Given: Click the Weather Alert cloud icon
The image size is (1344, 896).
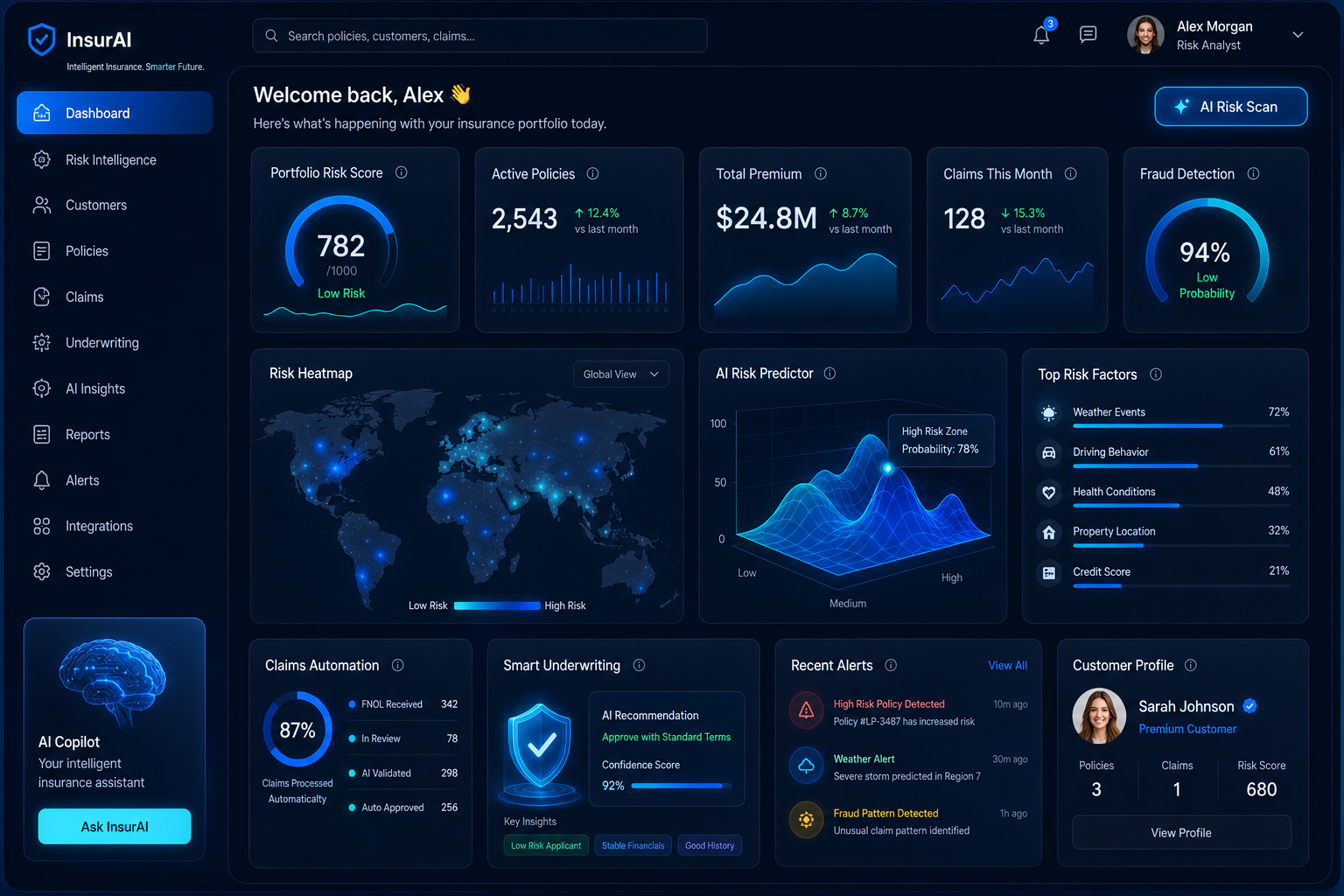Looking at the screenshot, I should (x=807, y=766).
